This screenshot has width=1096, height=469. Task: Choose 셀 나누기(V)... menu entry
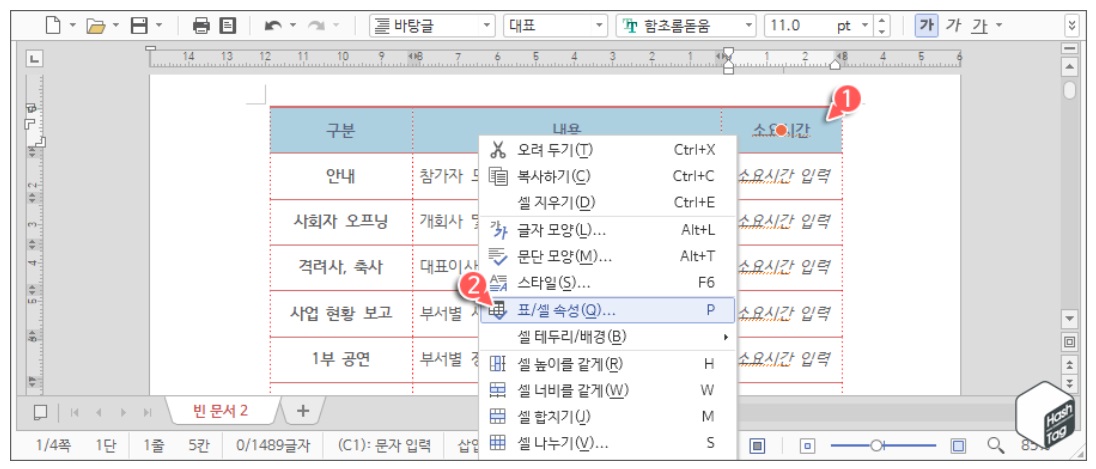[x=607, y=443]
